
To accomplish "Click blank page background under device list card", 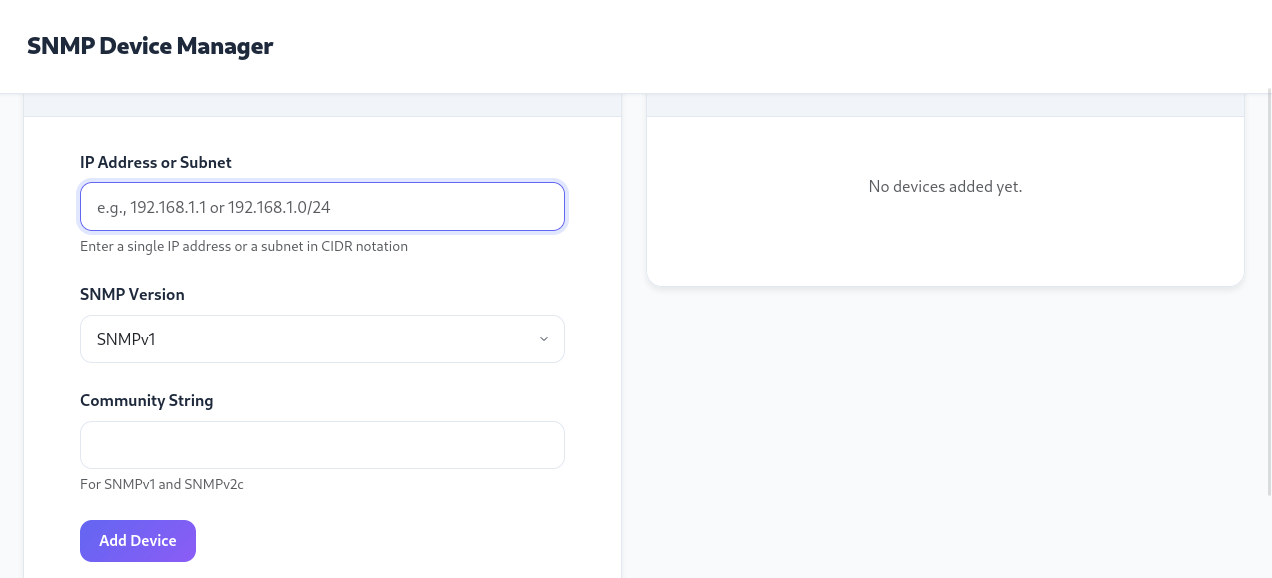I will pos(945,430).
